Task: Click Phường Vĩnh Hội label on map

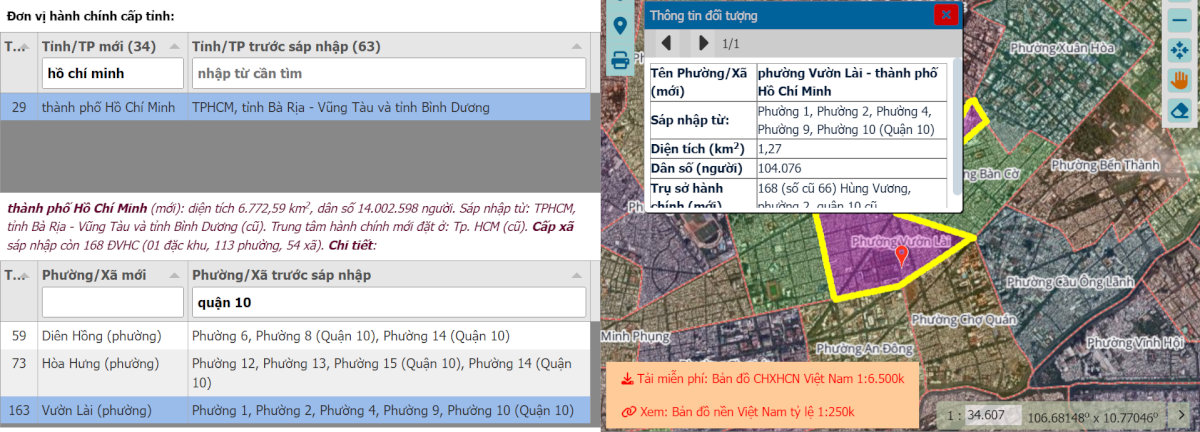Action: (x=1133, y=342)
